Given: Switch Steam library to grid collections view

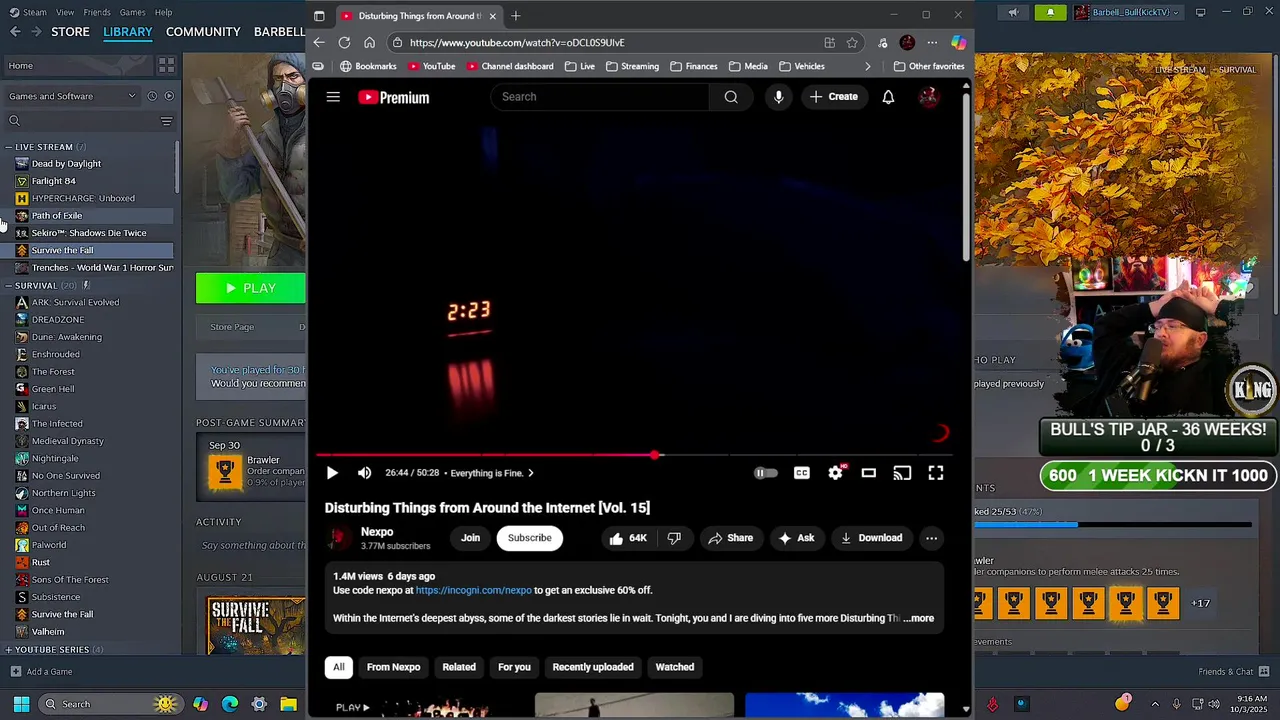Looking at the screenshot, I should tap(166, 65).
